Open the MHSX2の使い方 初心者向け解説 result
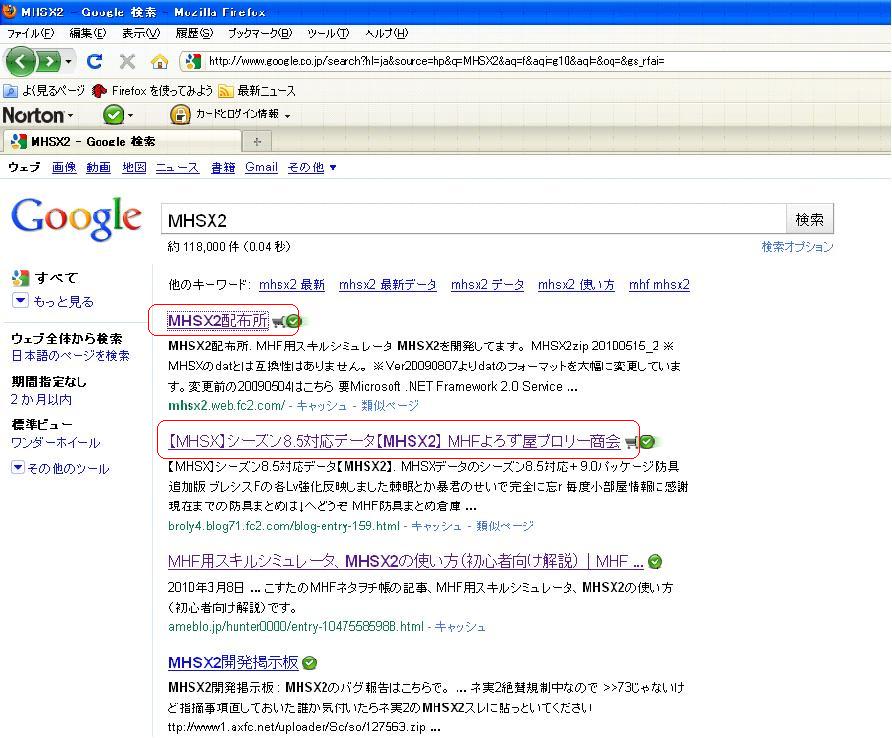Image resolution: width=892 pixels, height=738 pixels. click(406, 562)
